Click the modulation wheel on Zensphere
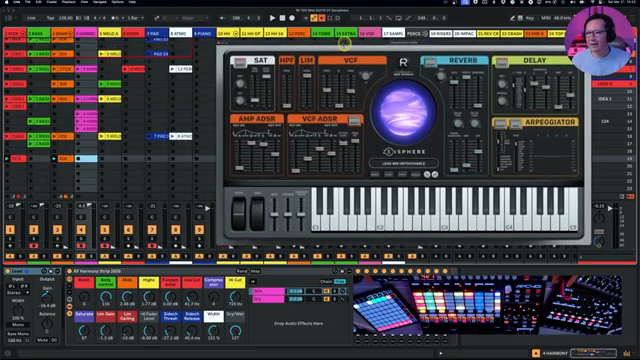 click(x=258, y=213)
